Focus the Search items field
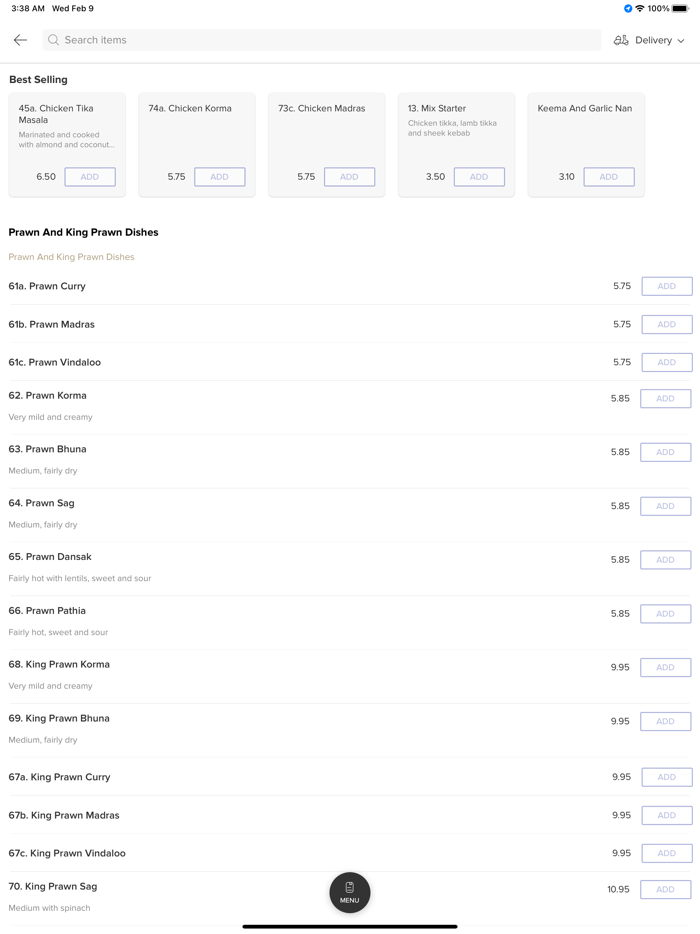The image size is (700, 934). point(320,40)
